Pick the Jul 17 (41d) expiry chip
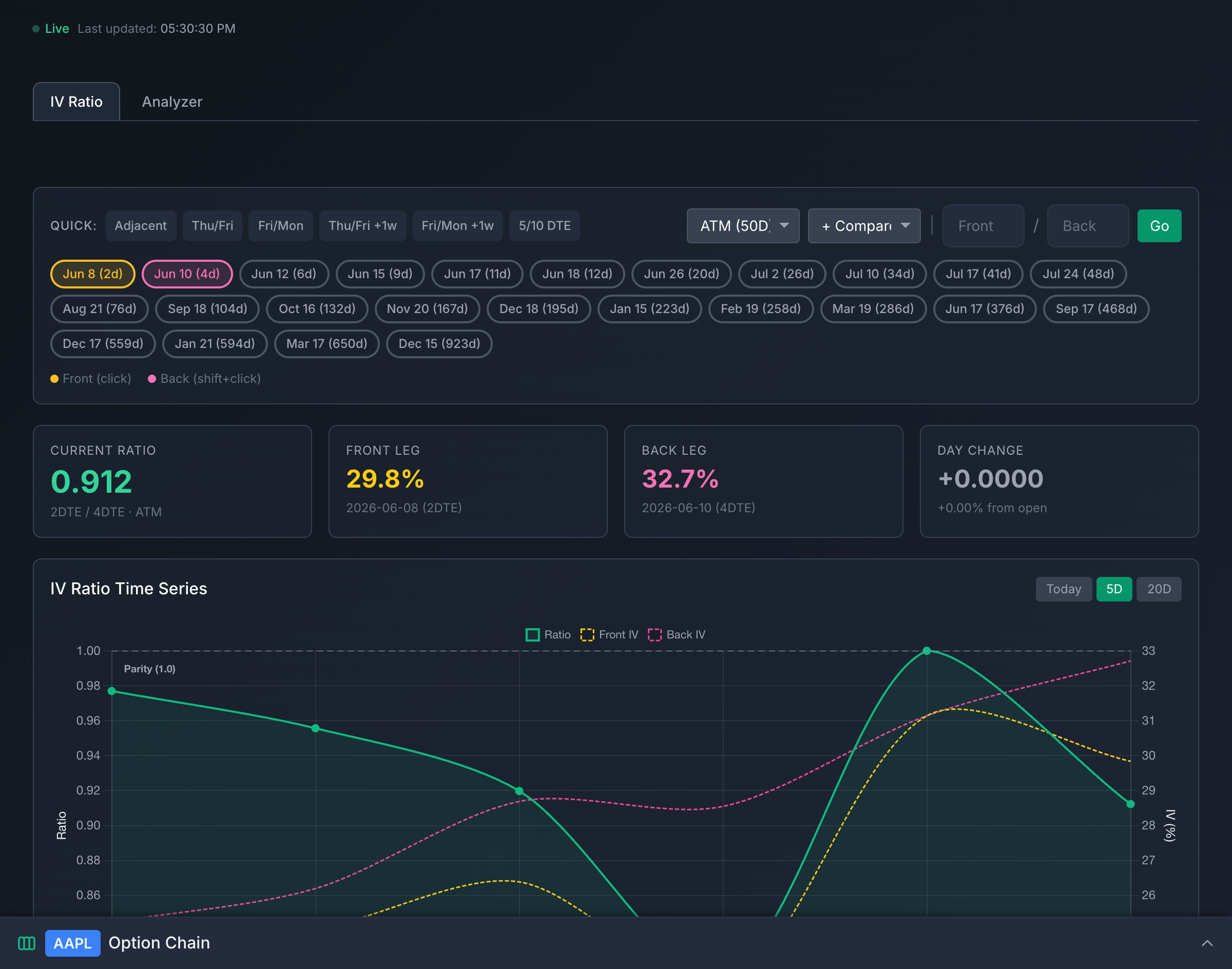Image resolution: width=1232 pixels, height=969 pixels. (x=978, y=274)
